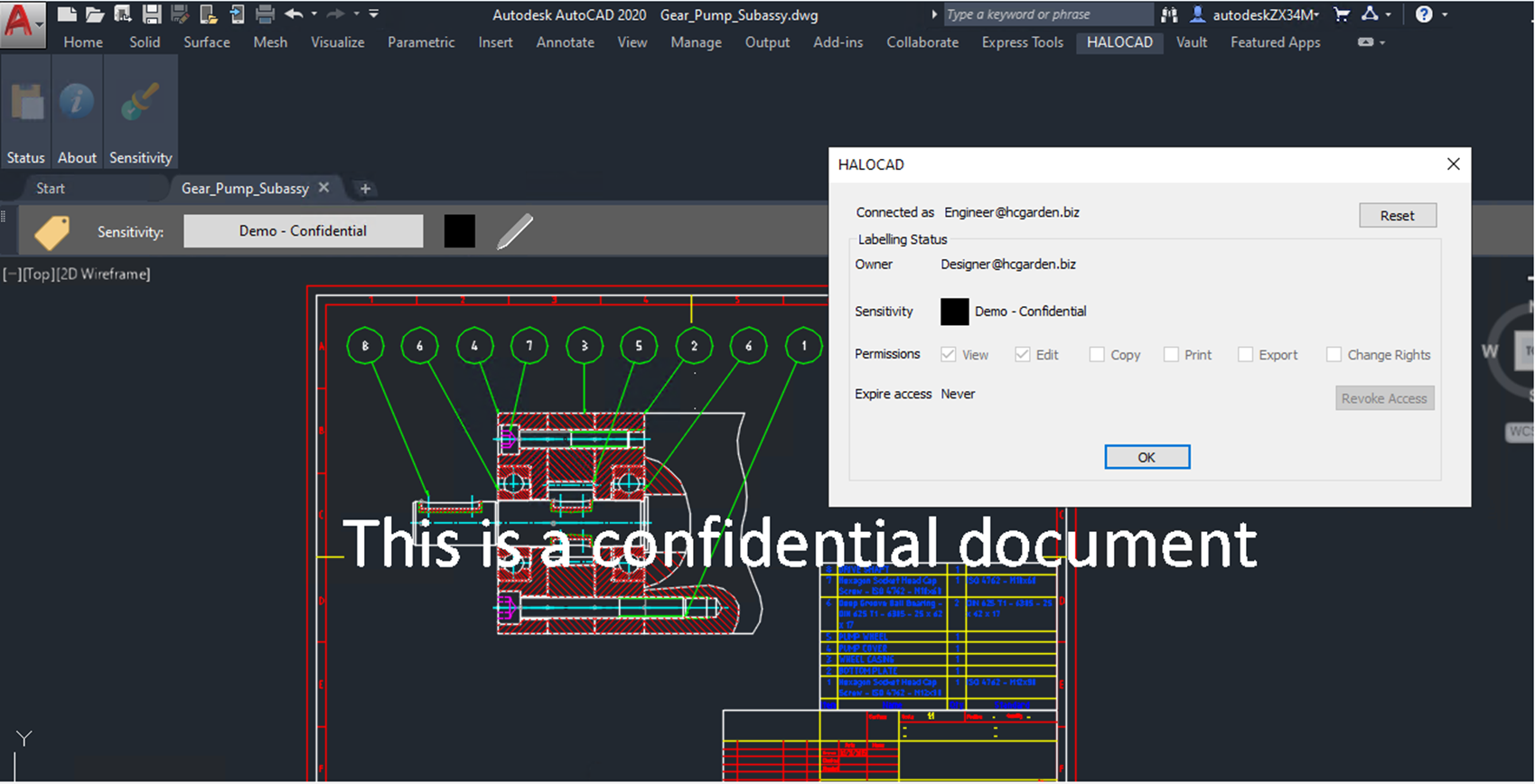Select the HALOCAD ribbon tab
This screenshot has height=784, width=1535.
click(1119, 42)
